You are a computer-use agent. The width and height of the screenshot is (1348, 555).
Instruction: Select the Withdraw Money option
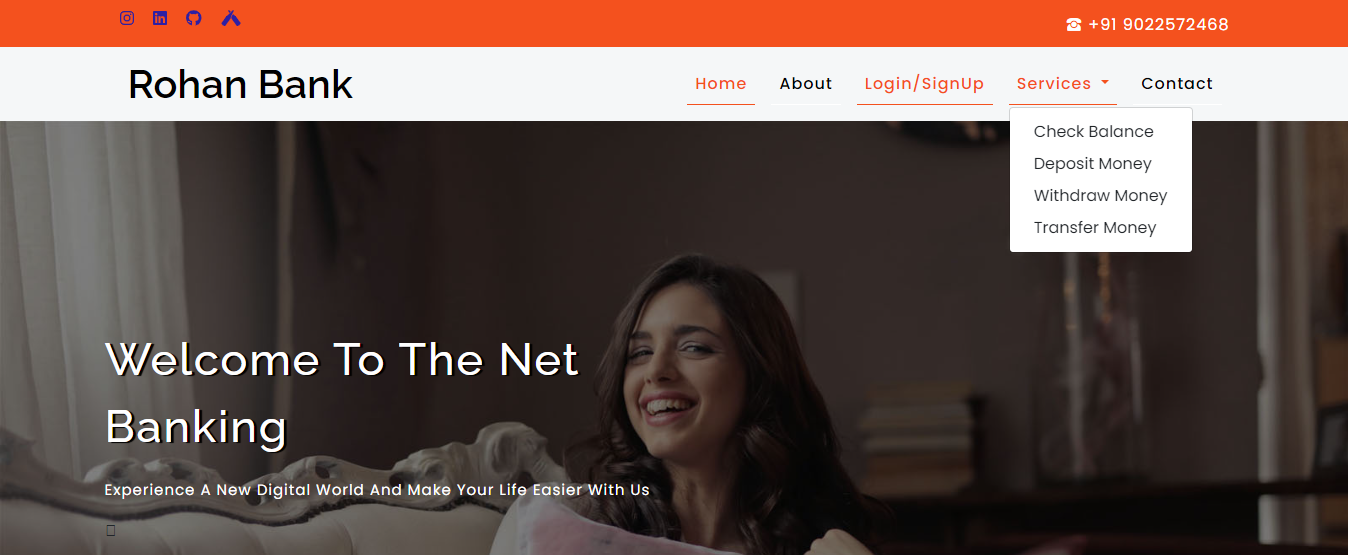[1100, 196]
